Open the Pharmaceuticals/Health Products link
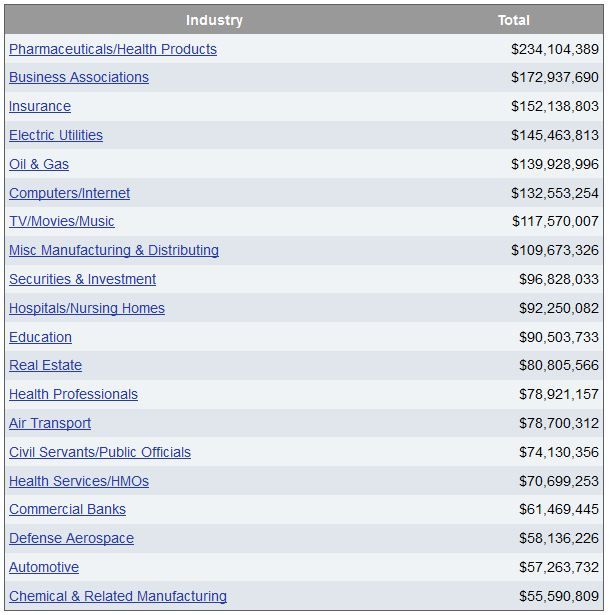 pyautogui.click(x=113, y=49)
